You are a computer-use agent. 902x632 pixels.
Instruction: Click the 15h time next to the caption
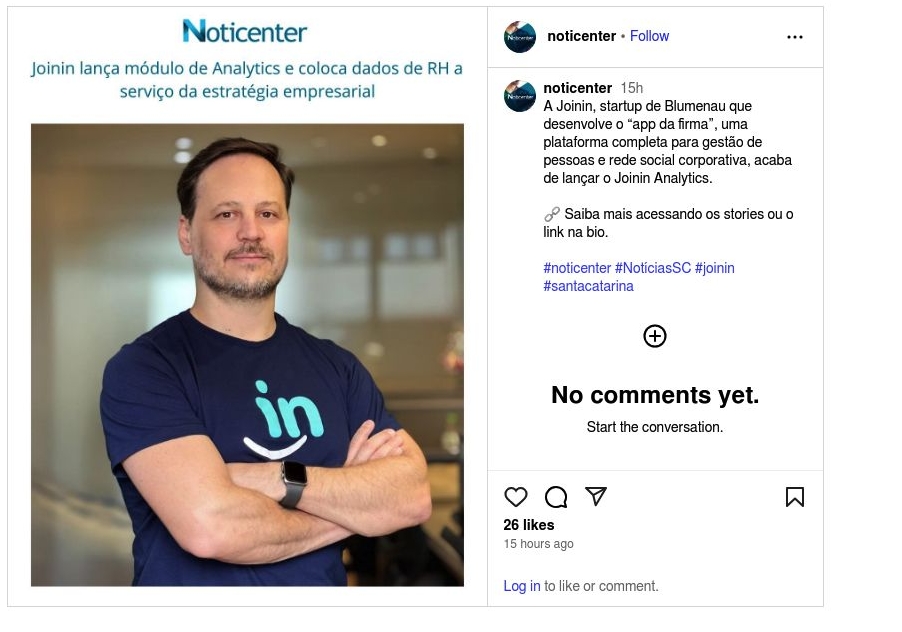(x=632, y=88)
